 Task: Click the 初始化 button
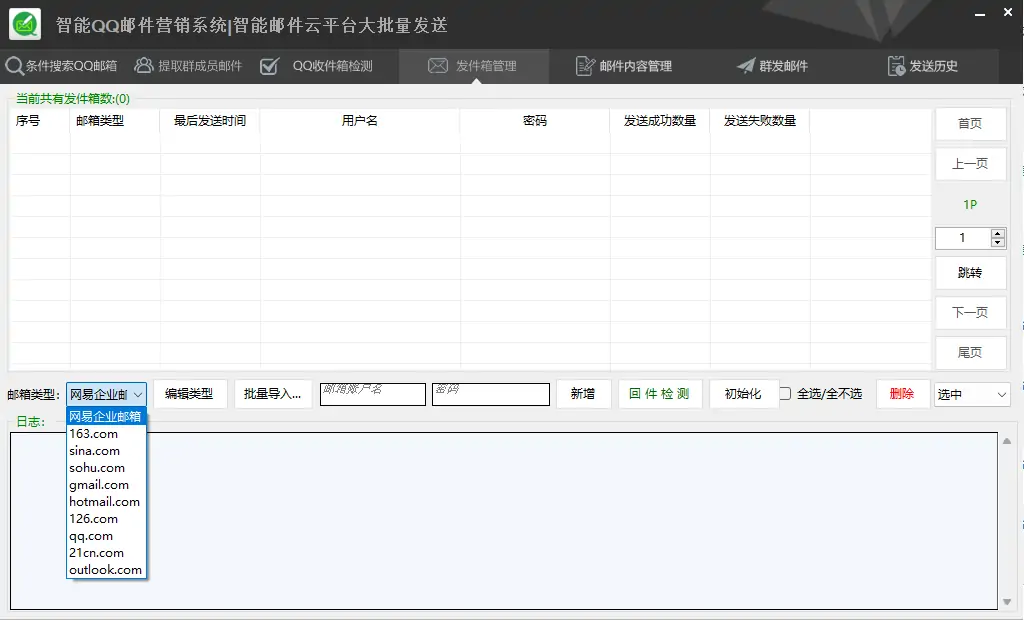point(743,393)
